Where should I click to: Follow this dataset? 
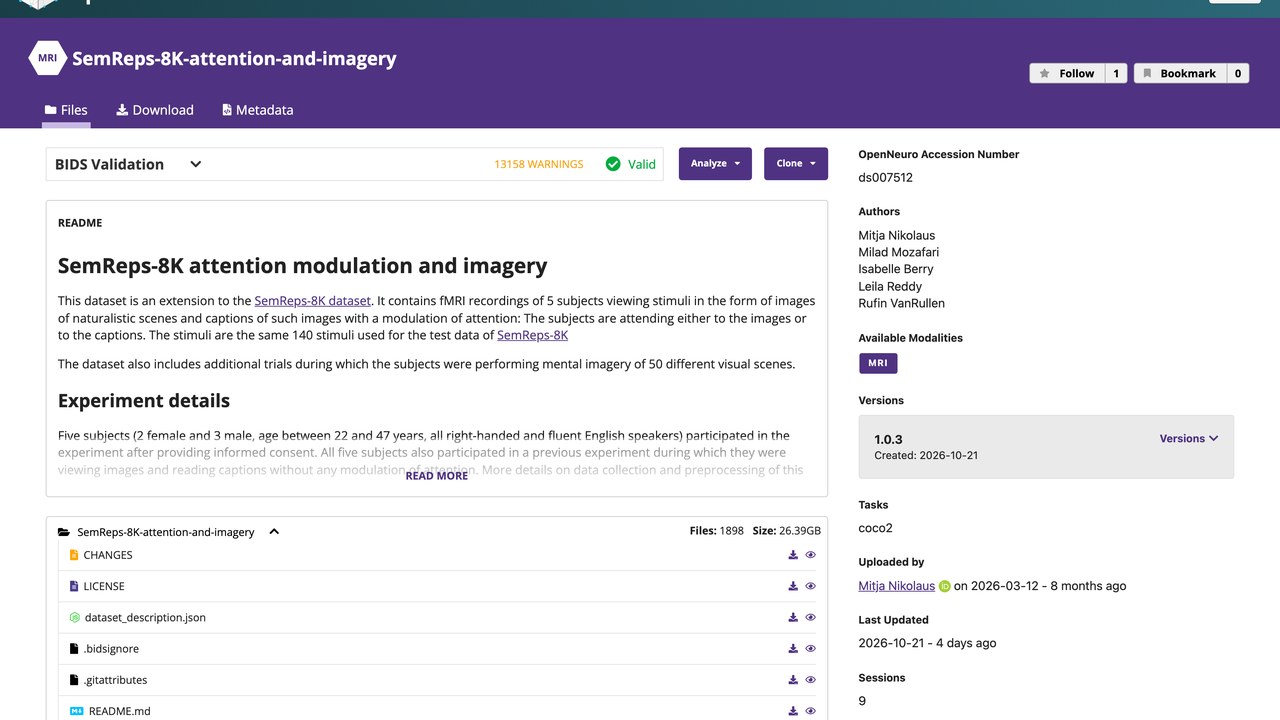pyautogui.click(x=1067, y=73)
